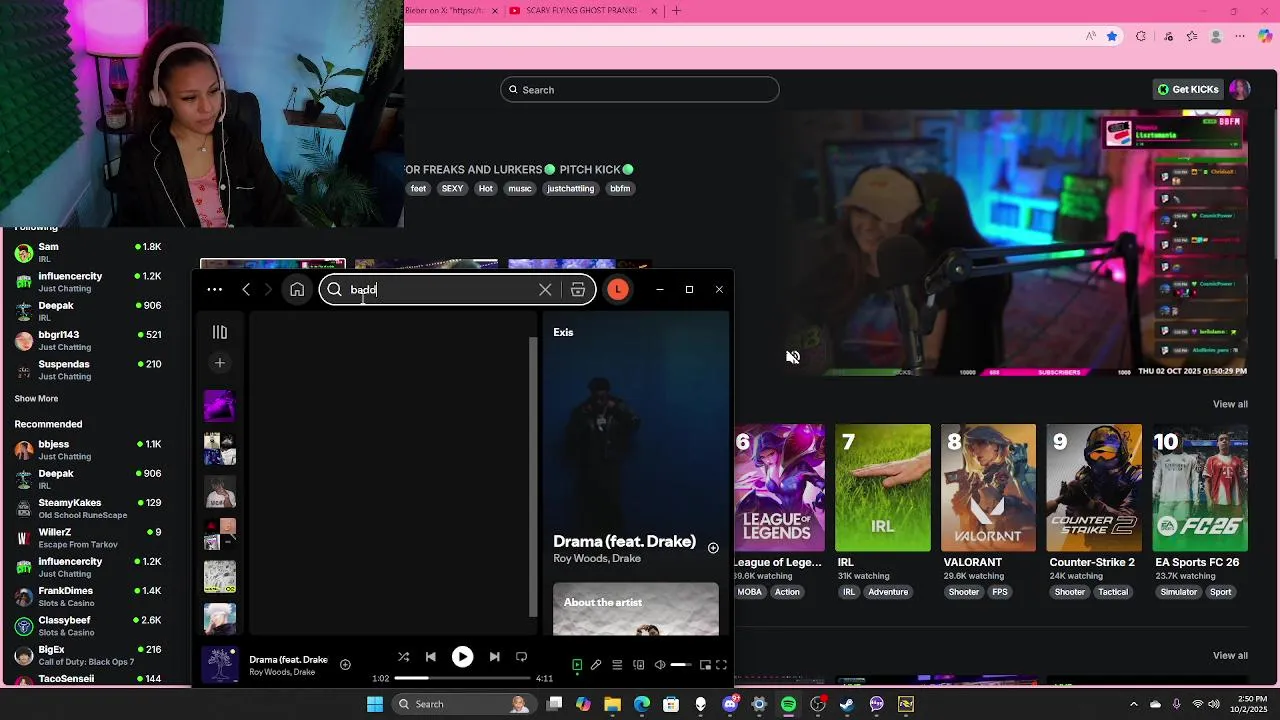Add Drama to library in Now Playing panel
The width and height of the screenshot is (1280, 720).
click(x=713, y=548)
